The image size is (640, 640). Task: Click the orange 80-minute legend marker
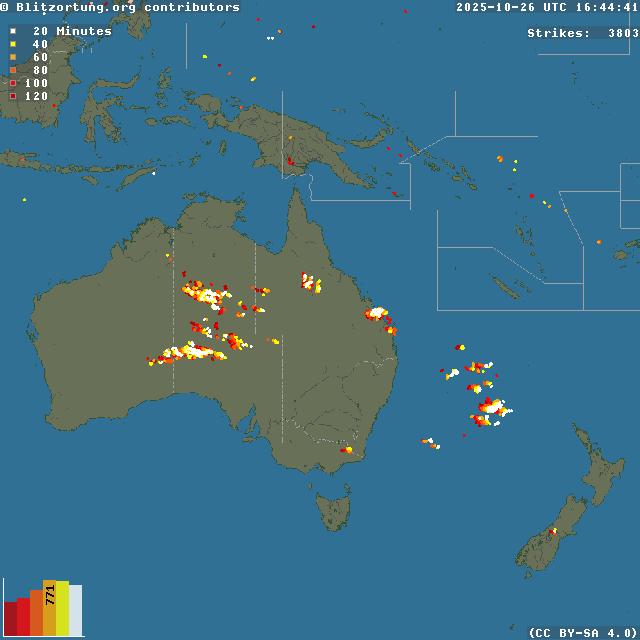point(13,70)
